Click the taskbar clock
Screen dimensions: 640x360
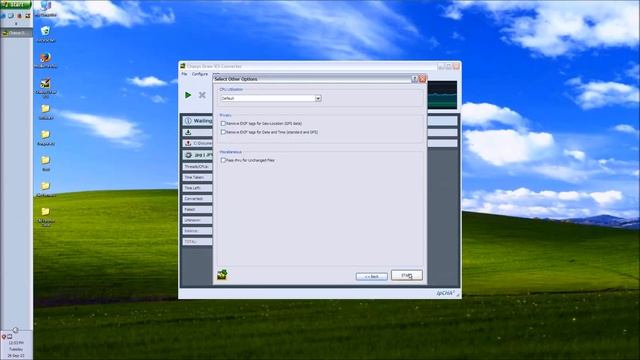coord(16,349)
